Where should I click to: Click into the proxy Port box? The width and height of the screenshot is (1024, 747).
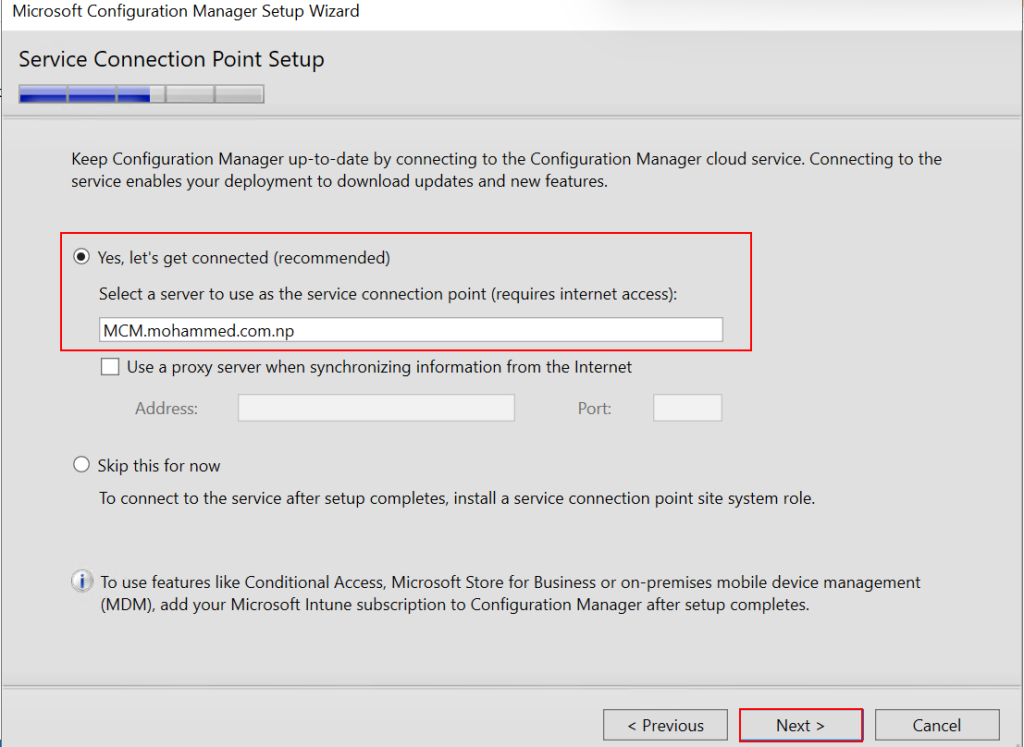point(687,408)
